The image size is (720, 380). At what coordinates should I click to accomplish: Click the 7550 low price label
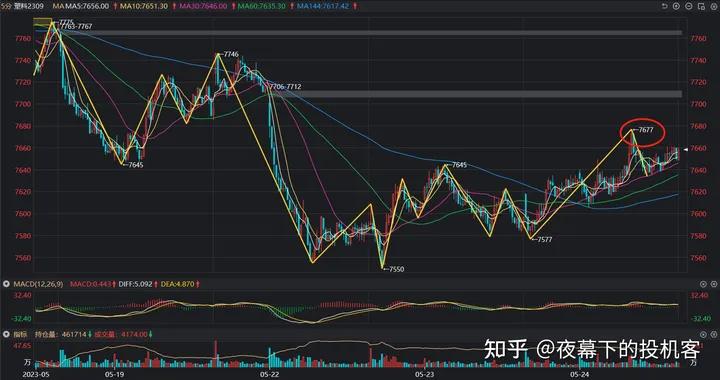point(396,269)
